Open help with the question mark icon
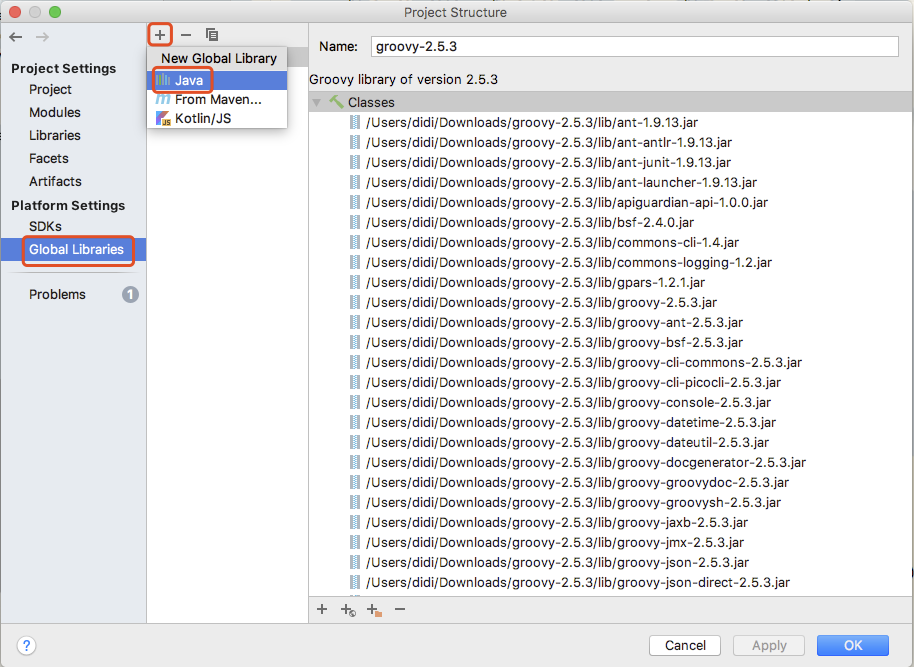This screenshot has width=914, height=667. (26, 645)
